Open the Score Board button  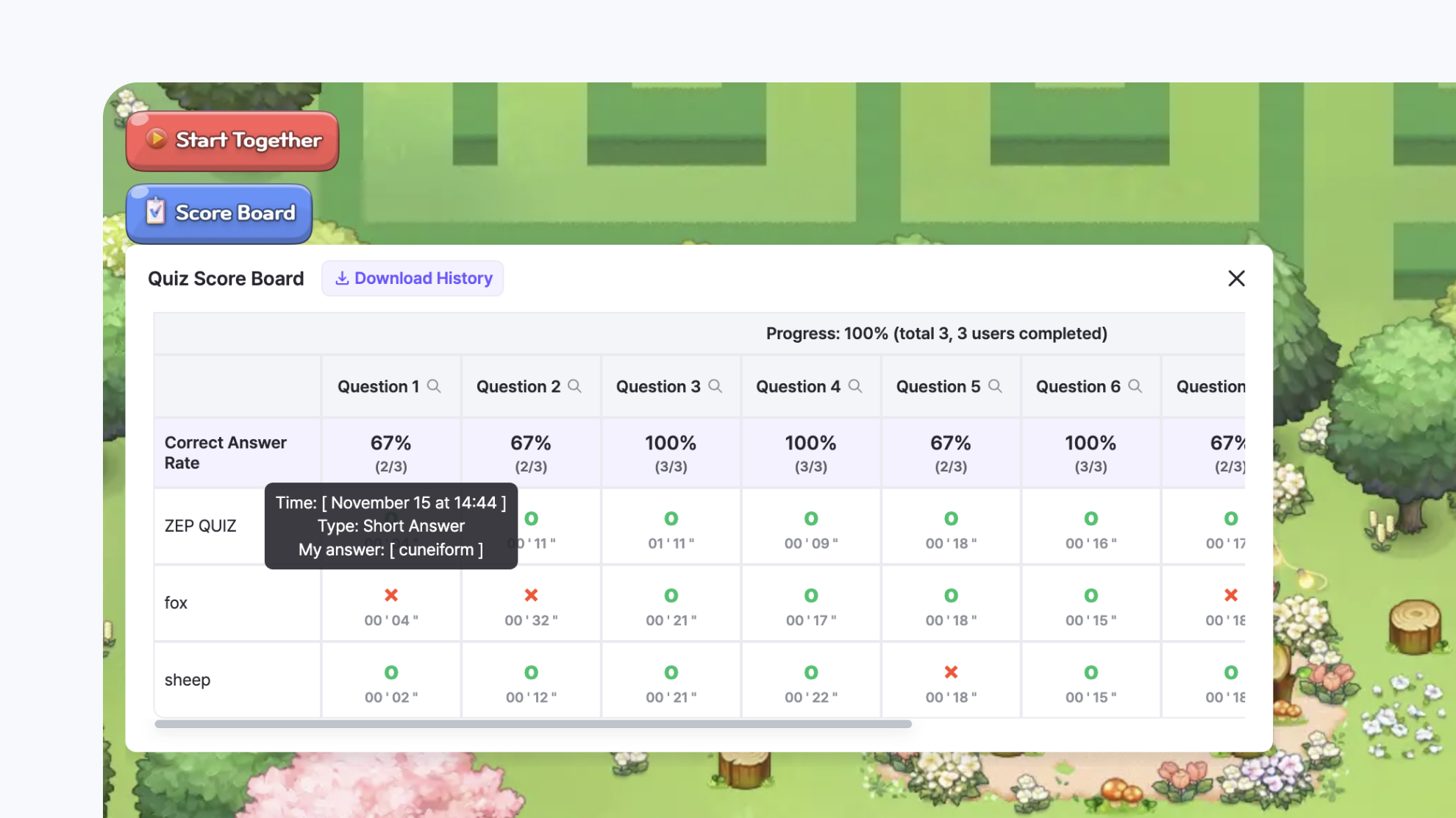[219, 213]
